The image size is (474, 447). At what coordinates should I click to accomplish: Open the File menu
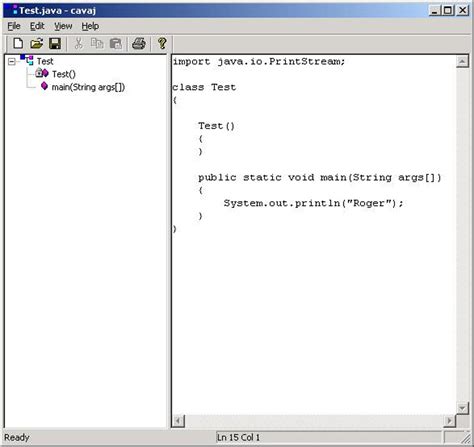click(14, 26)
